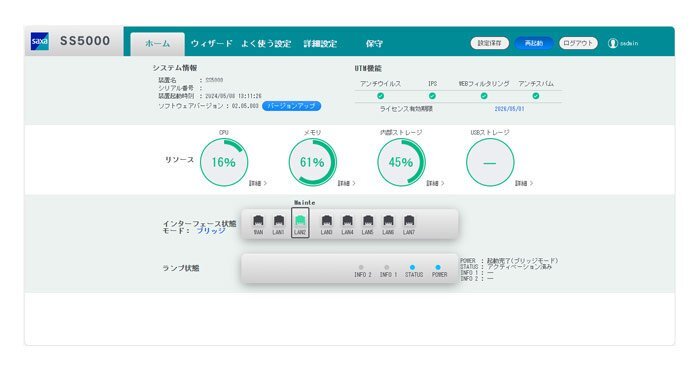Click the CPU 16% usage gauge
Viewport: 700px width, 379px height.
click(x=224, y=162)
